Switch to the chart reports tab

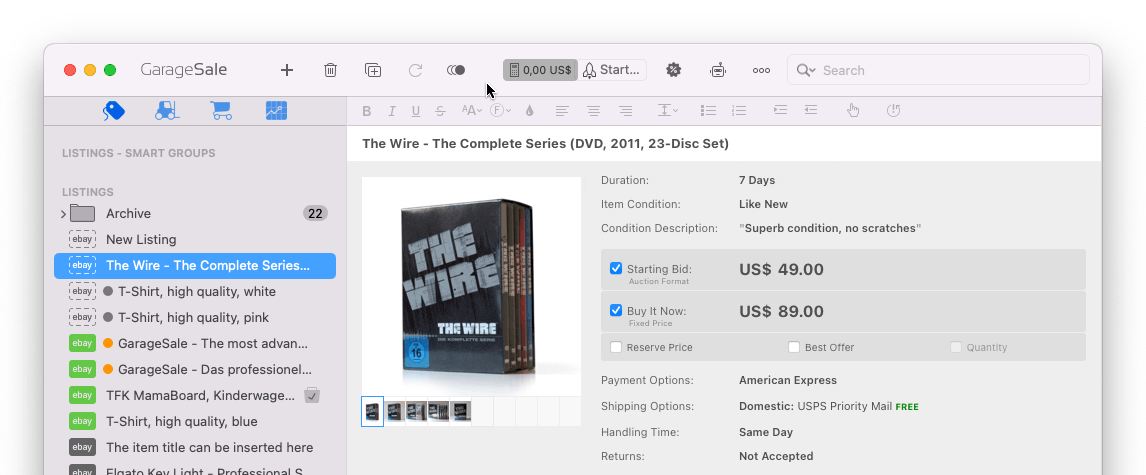tap(276, 110)
